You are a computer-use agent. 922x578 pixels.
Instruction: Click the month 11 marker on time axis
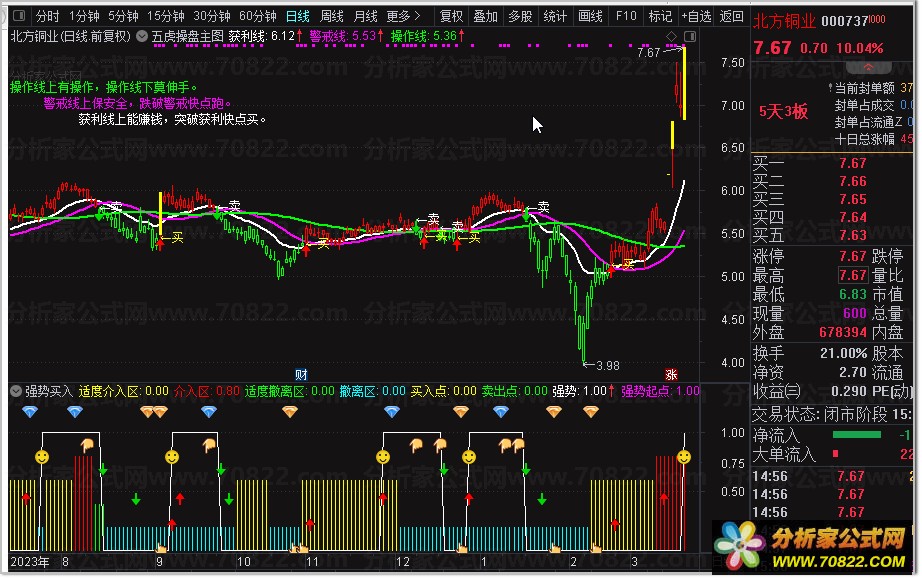(312, 562)
